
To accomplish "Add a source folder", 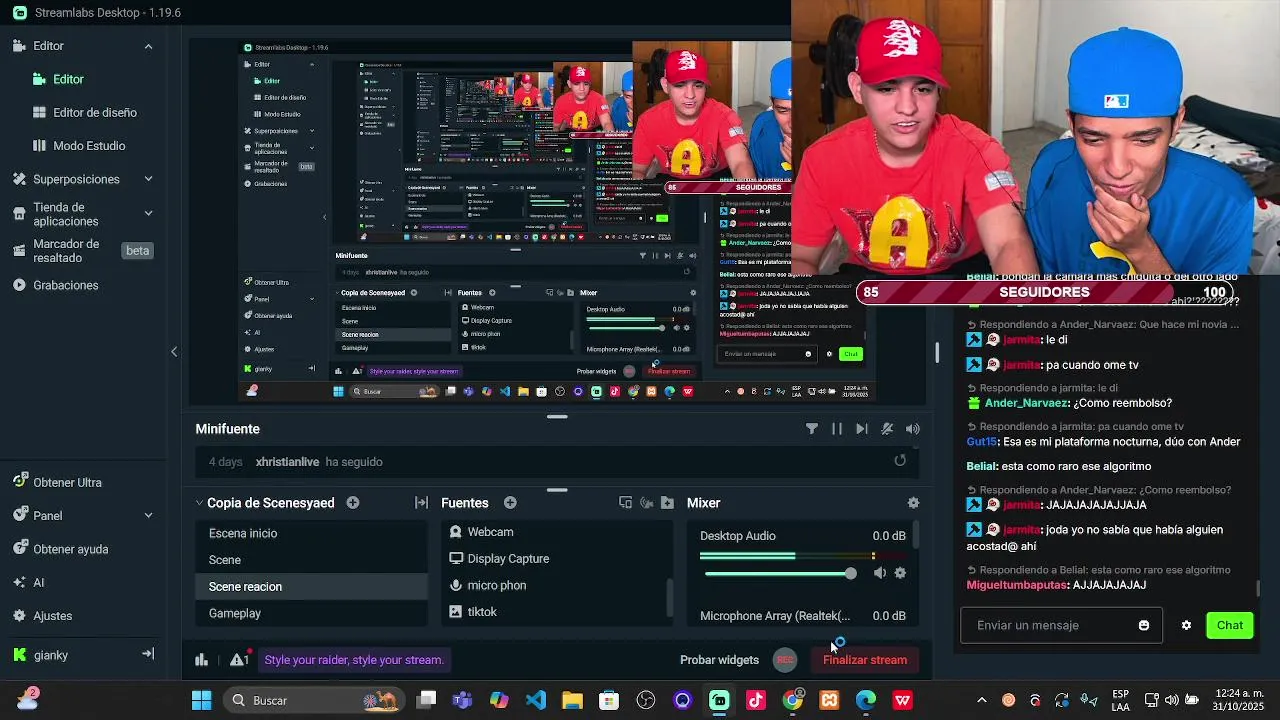I will point(667,503).
